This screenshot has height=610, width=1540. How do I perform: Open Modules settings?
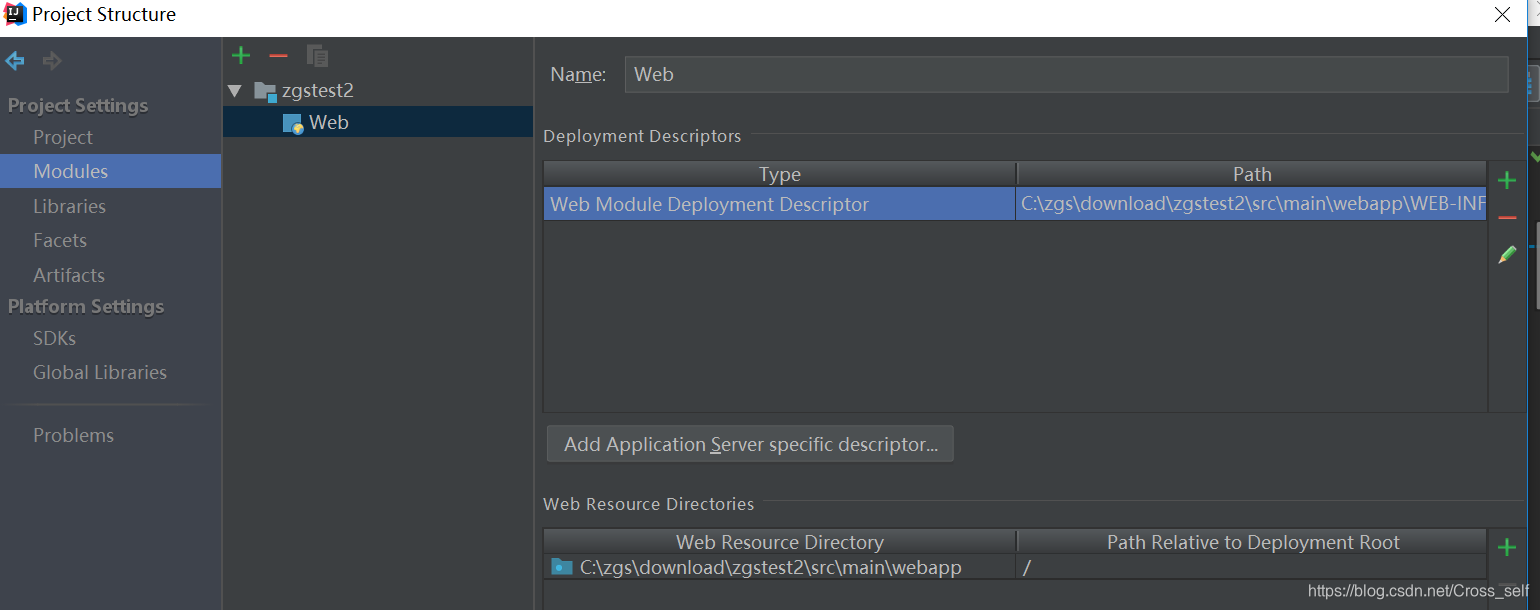coord(110,171)
